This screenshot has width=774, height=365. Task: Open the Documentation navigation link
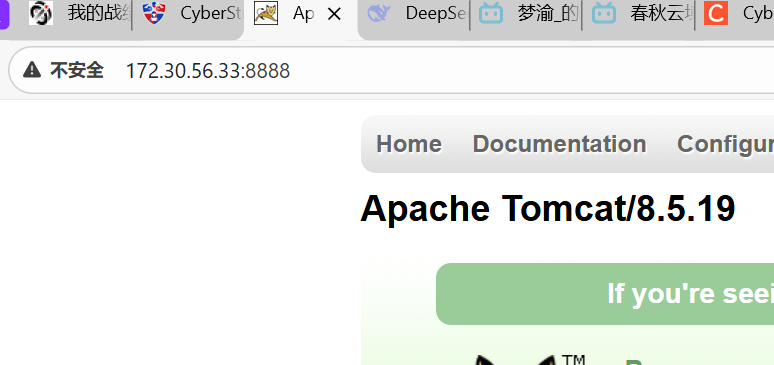[559, 144]
